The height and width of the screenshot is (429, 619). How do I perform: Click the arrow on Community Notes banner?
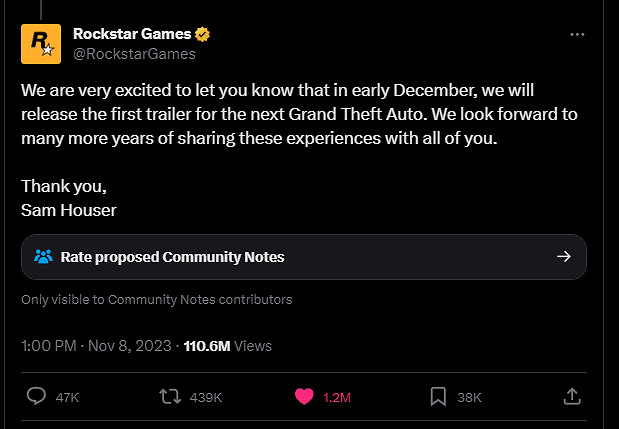coord(564,257)
